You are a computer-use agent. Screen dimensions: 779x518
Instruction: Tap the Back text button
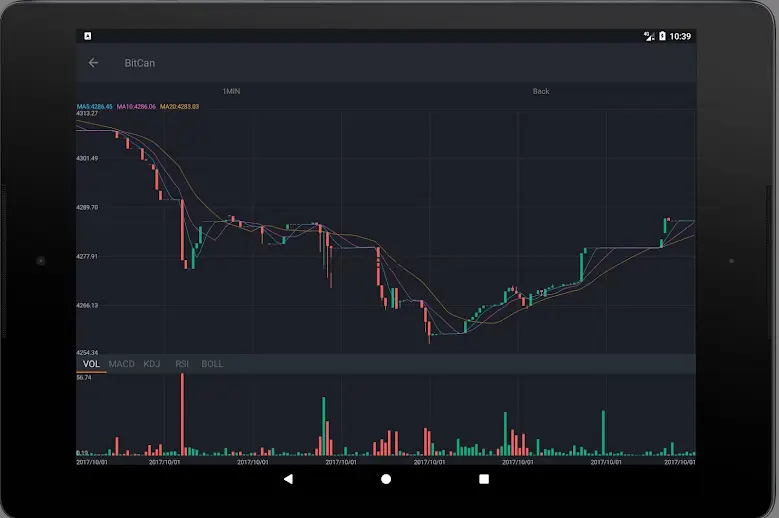click(x=540, y=91)
